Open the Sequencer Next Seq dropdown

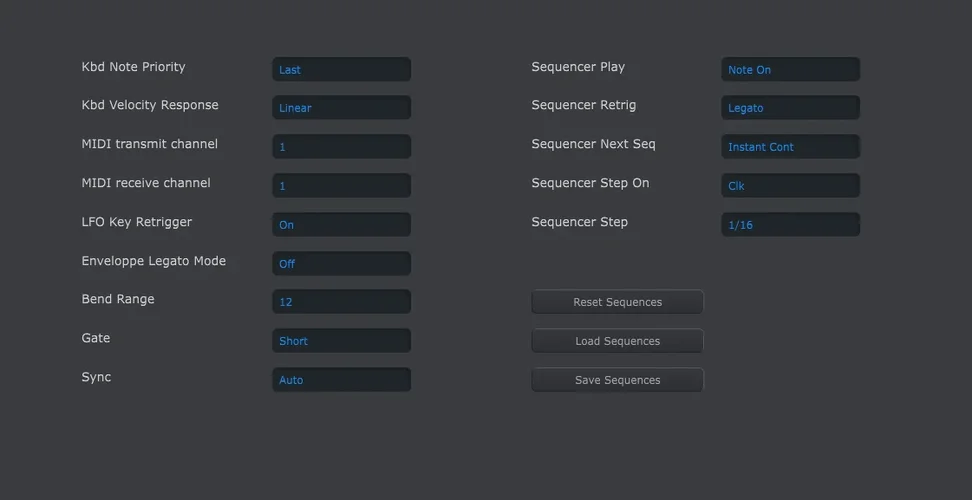point(790,147)
